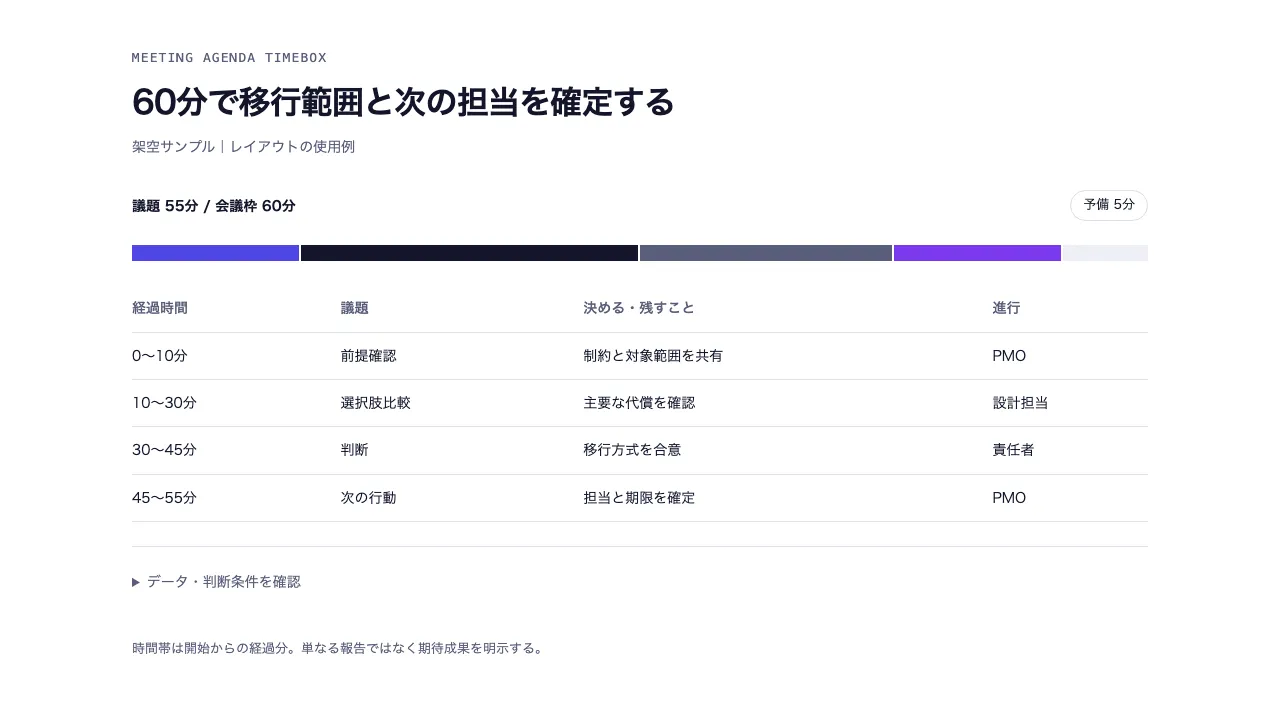Click the 決める・残すこと column header
Viewport: 1280px width, 720px height.
pyautogui.click(x=639, y=308)
